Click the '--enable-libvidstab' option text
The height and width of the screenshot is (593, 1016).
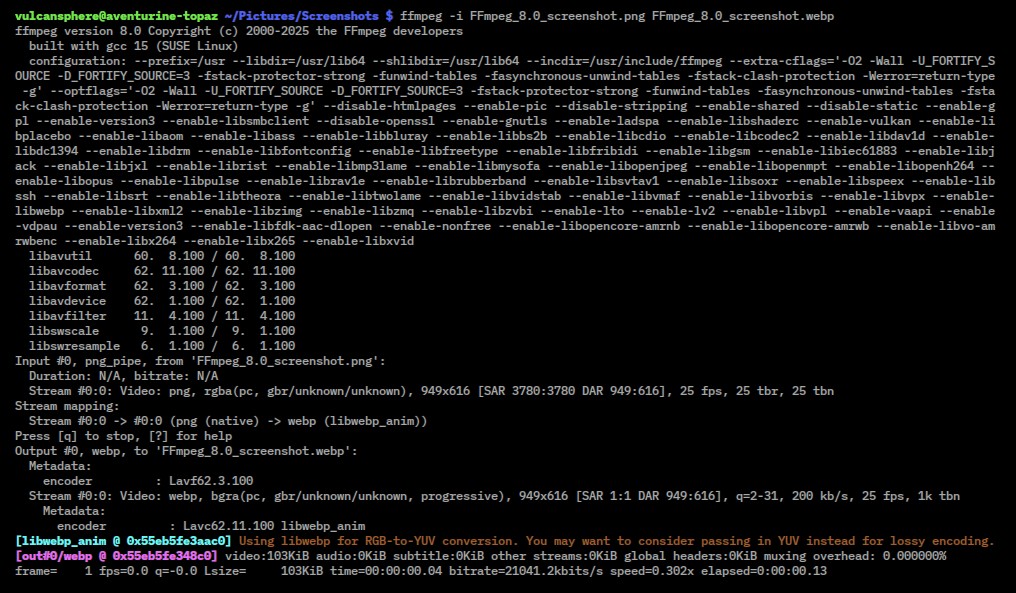[x=494, y=195]
